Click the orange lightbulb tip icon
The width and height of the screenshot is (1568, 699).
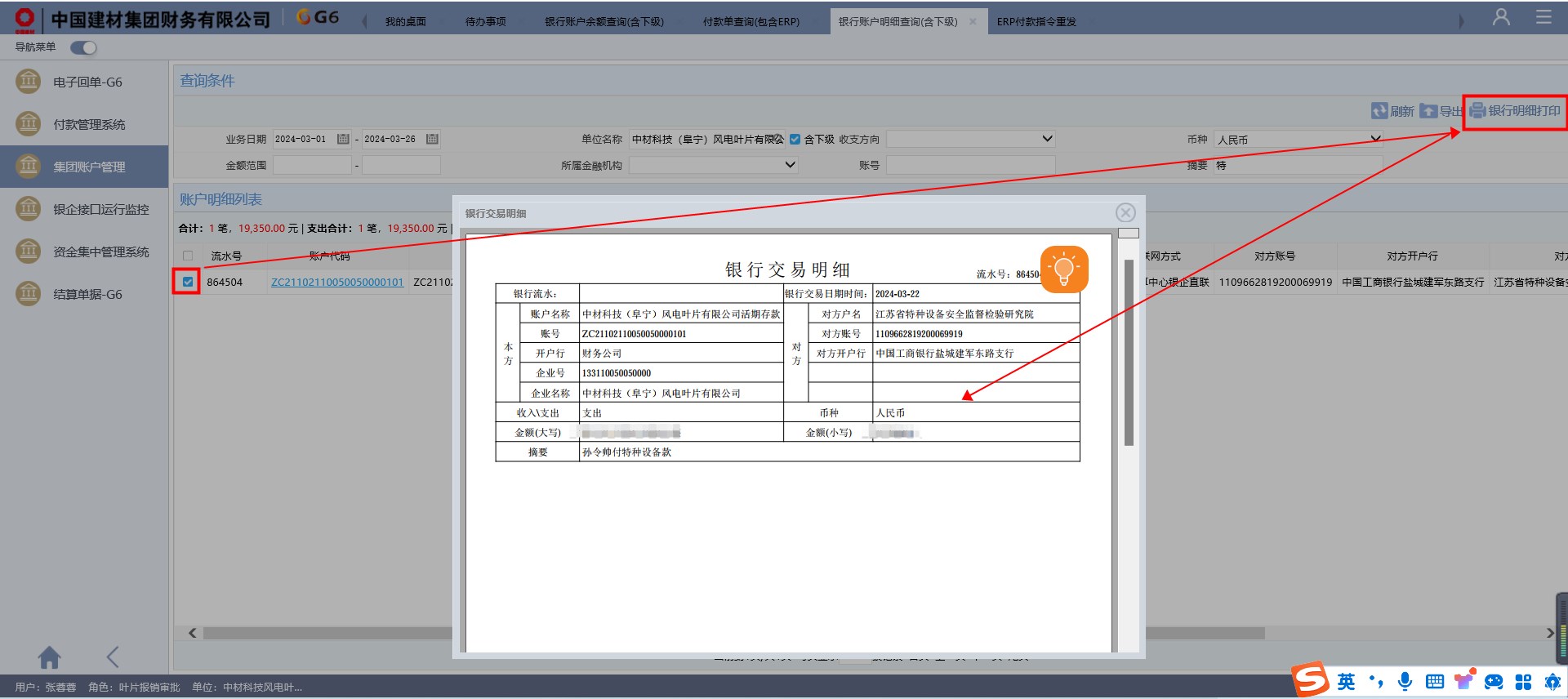(x=1064, y=269)
